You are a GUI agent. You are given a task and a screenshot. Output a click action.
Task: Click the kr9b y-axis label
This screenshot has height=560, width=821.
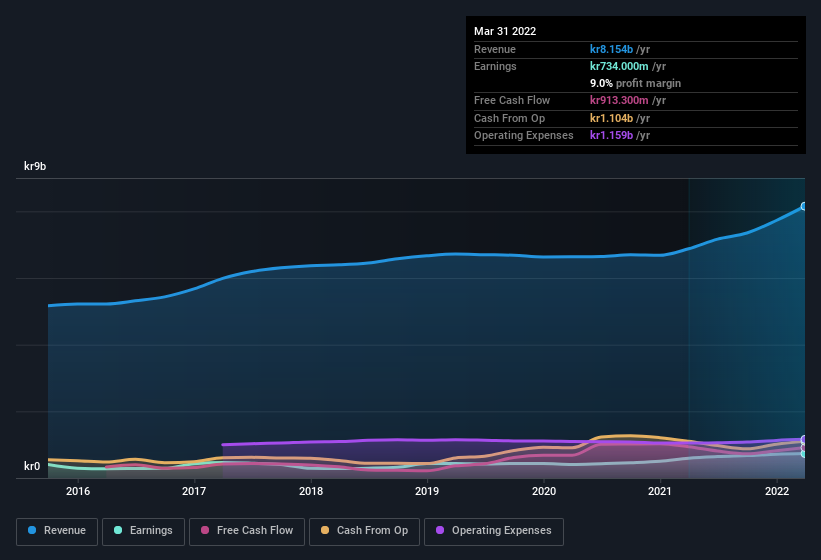click(36, 167)
